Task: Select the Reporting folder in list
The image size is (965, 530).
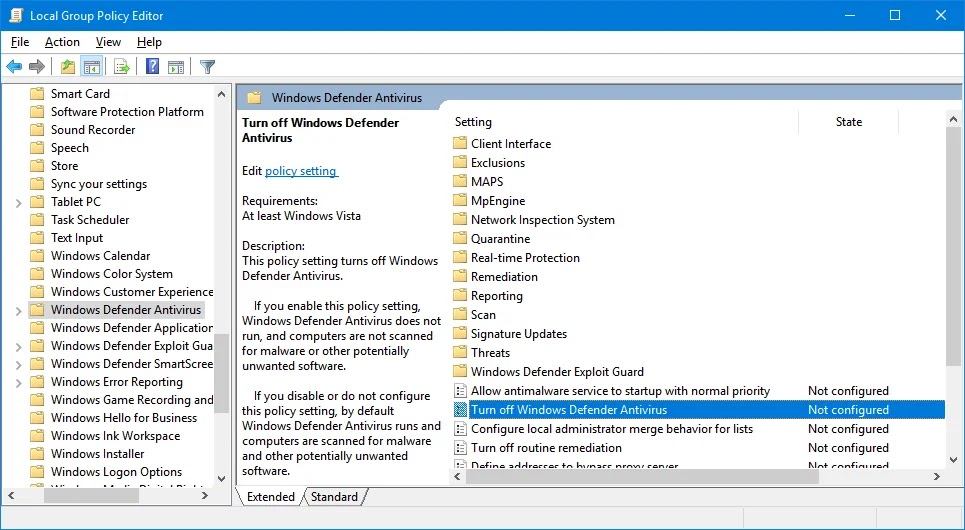Action: [497, 296]
